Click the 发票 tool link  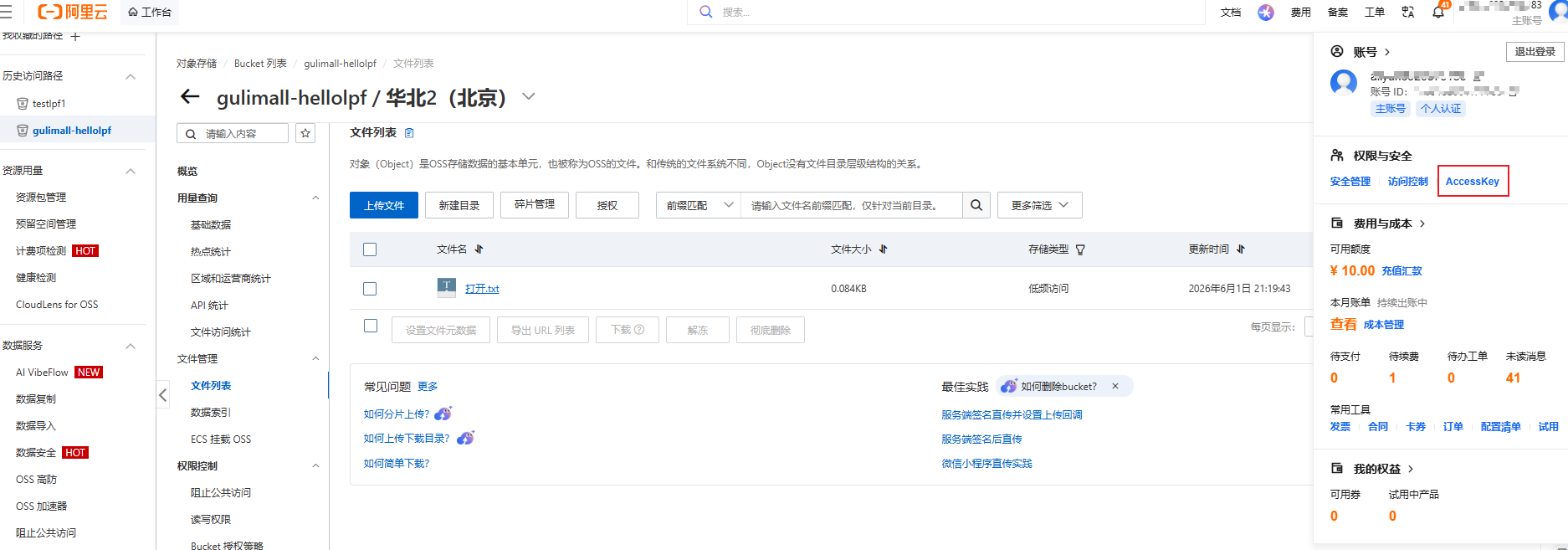[x=1340, y=427]
